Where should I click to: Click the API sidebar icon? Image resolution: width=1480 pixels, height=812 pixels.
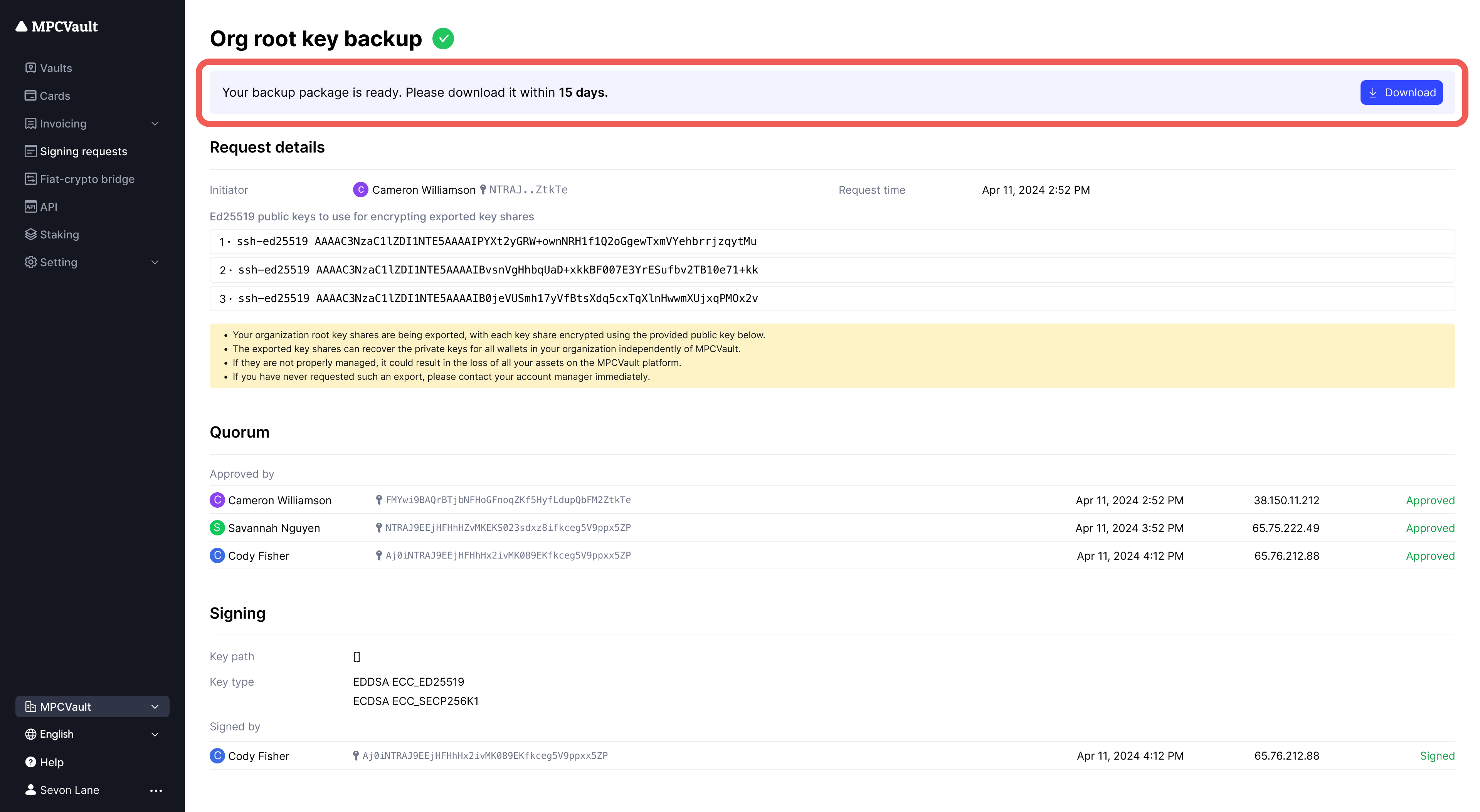(x=30, y=207)
